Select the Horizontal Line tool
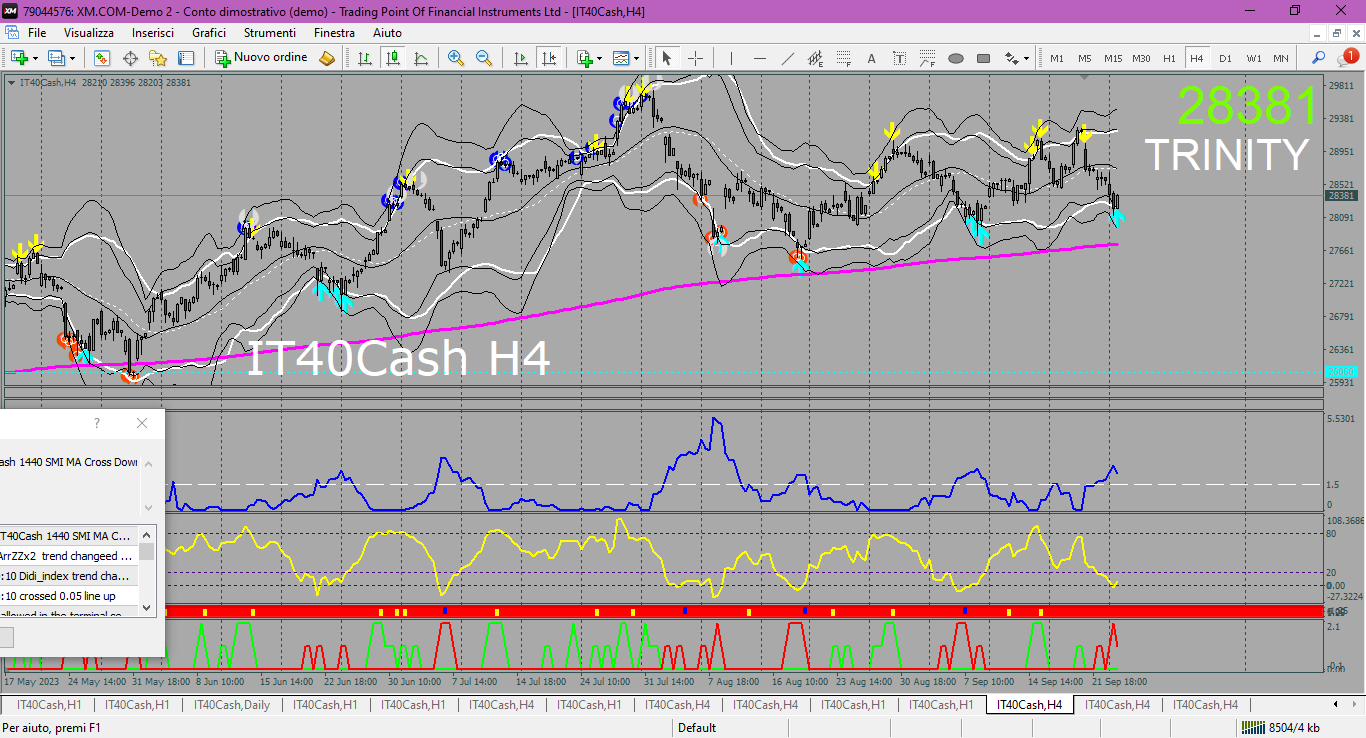Screen dimensions: 1366x738 click(759, 58)
